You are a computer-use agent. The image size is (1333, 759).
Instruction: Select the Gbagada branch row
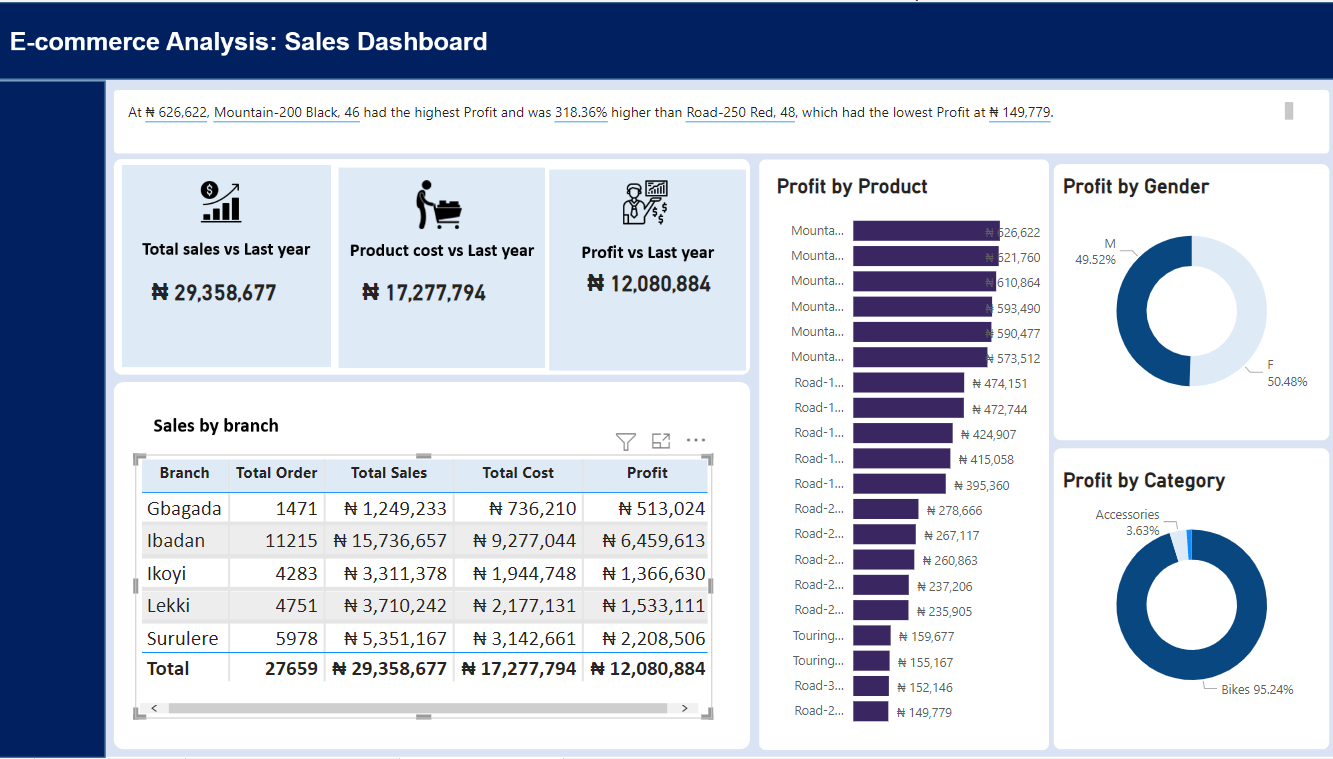pyautogui.click(x=425, y=508)
